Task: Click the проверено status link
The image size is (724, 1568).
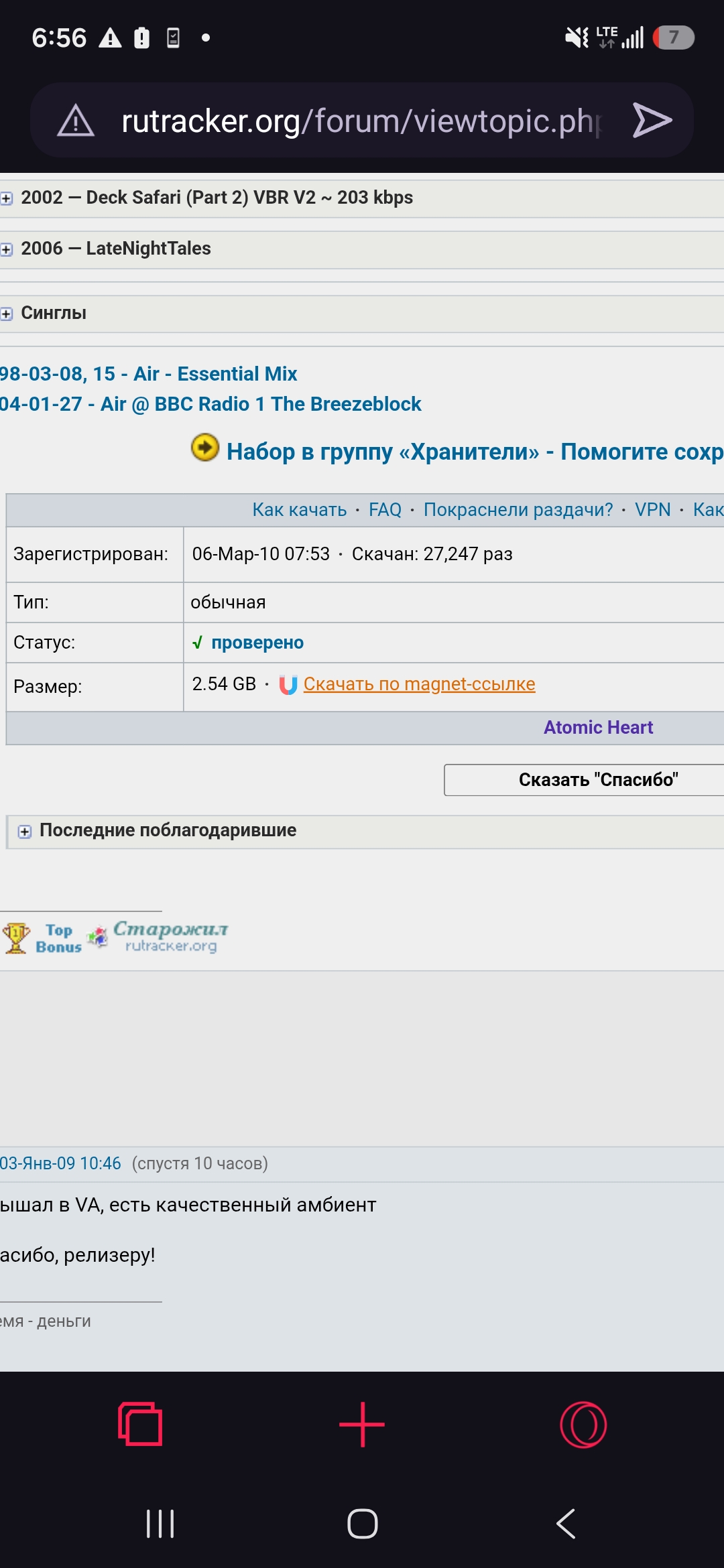Action: (257, 643)
